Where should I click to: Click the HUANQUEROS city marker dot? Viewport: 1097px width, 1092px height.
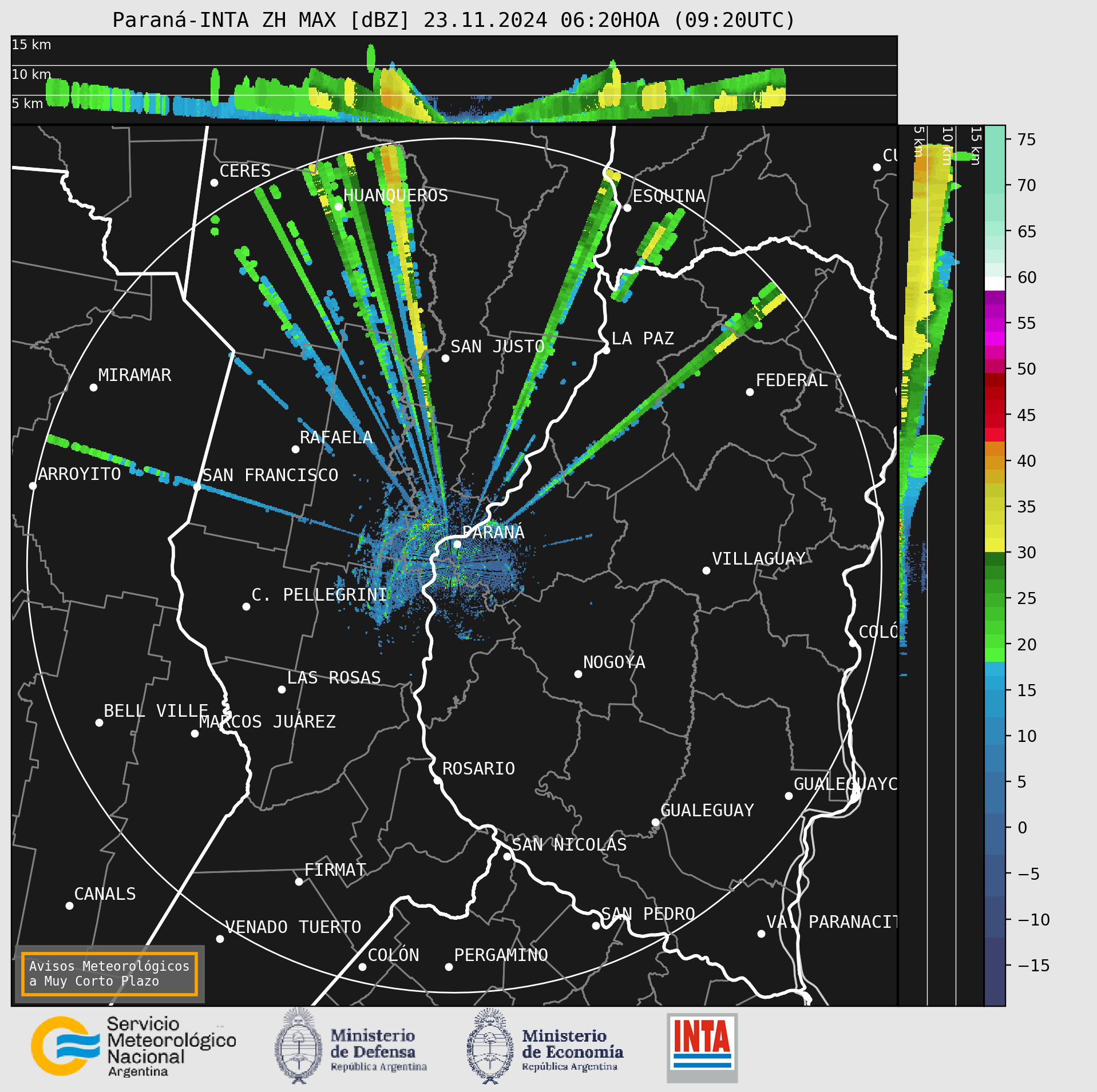[338, 207]
